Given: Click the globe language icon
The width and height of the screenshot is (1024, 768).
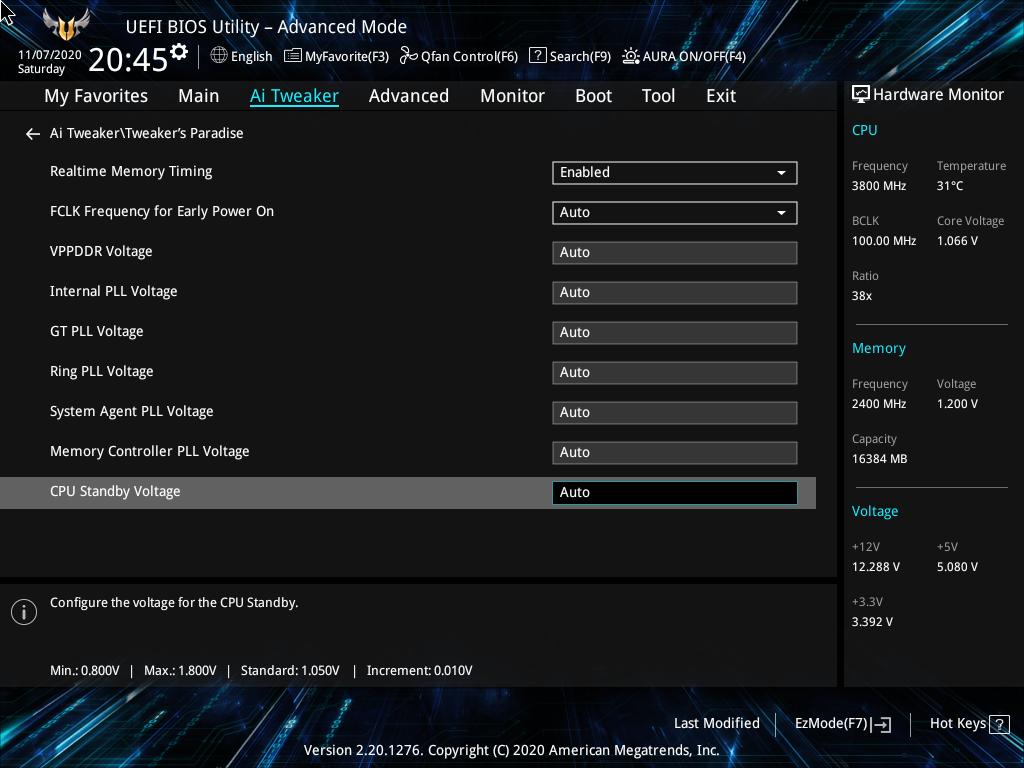Looking at the screenshot, I should coord(219,56).
